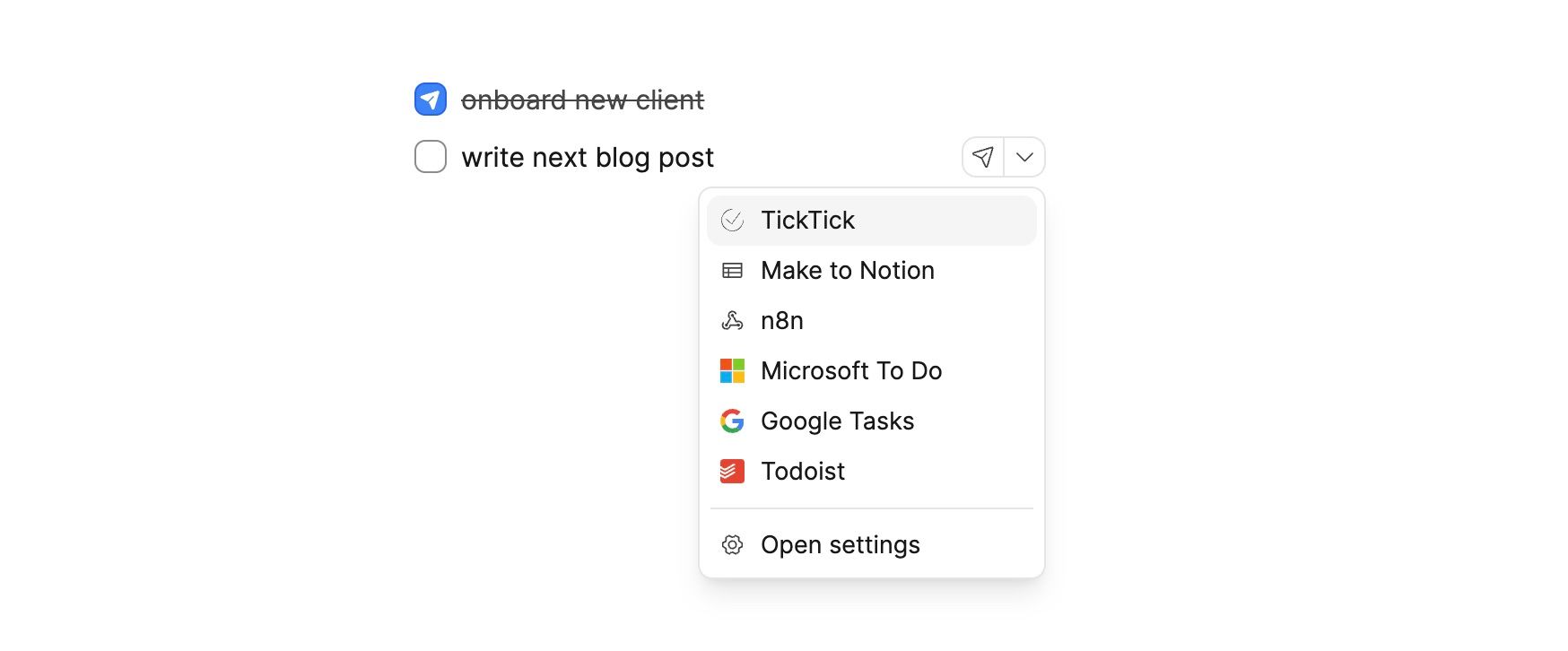The width and height of the screenshot is (1568, 651).
Task: Click the Google Tasks colored G icon
Action: (x=732, y=421)
